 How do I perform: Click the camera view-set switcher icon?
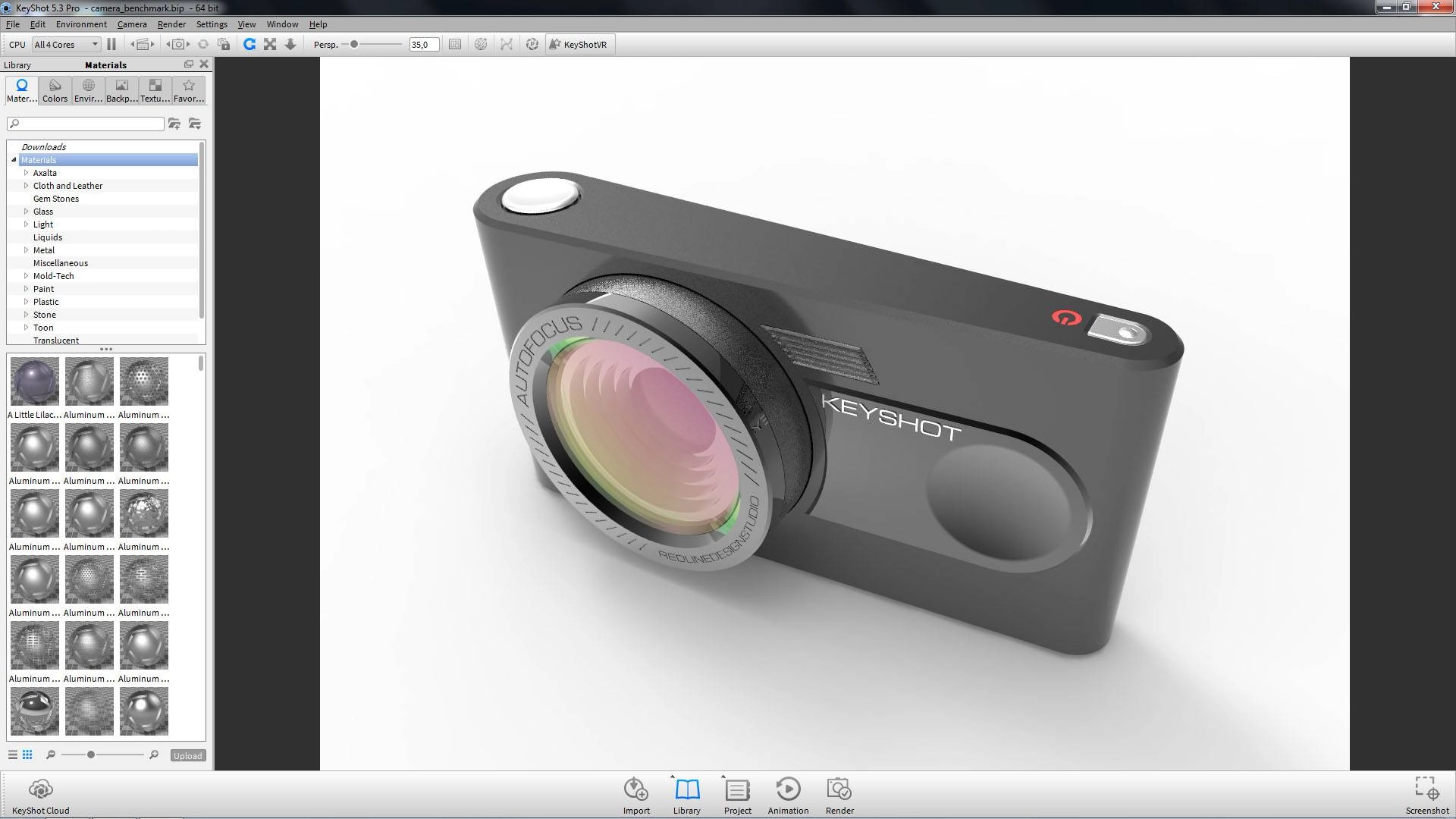(143, 45)
